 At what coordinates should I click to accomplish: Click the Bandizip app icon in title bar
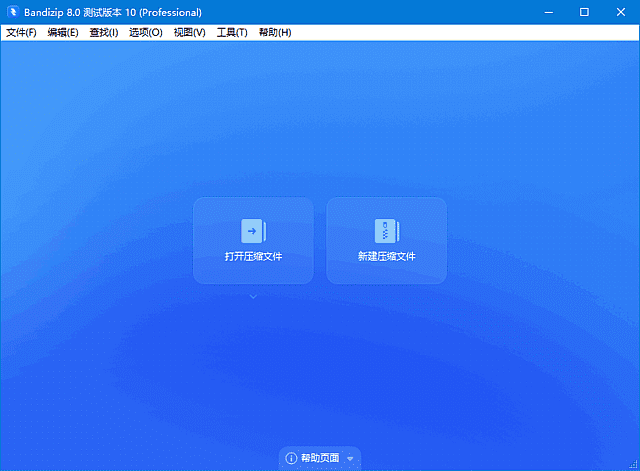12,12
